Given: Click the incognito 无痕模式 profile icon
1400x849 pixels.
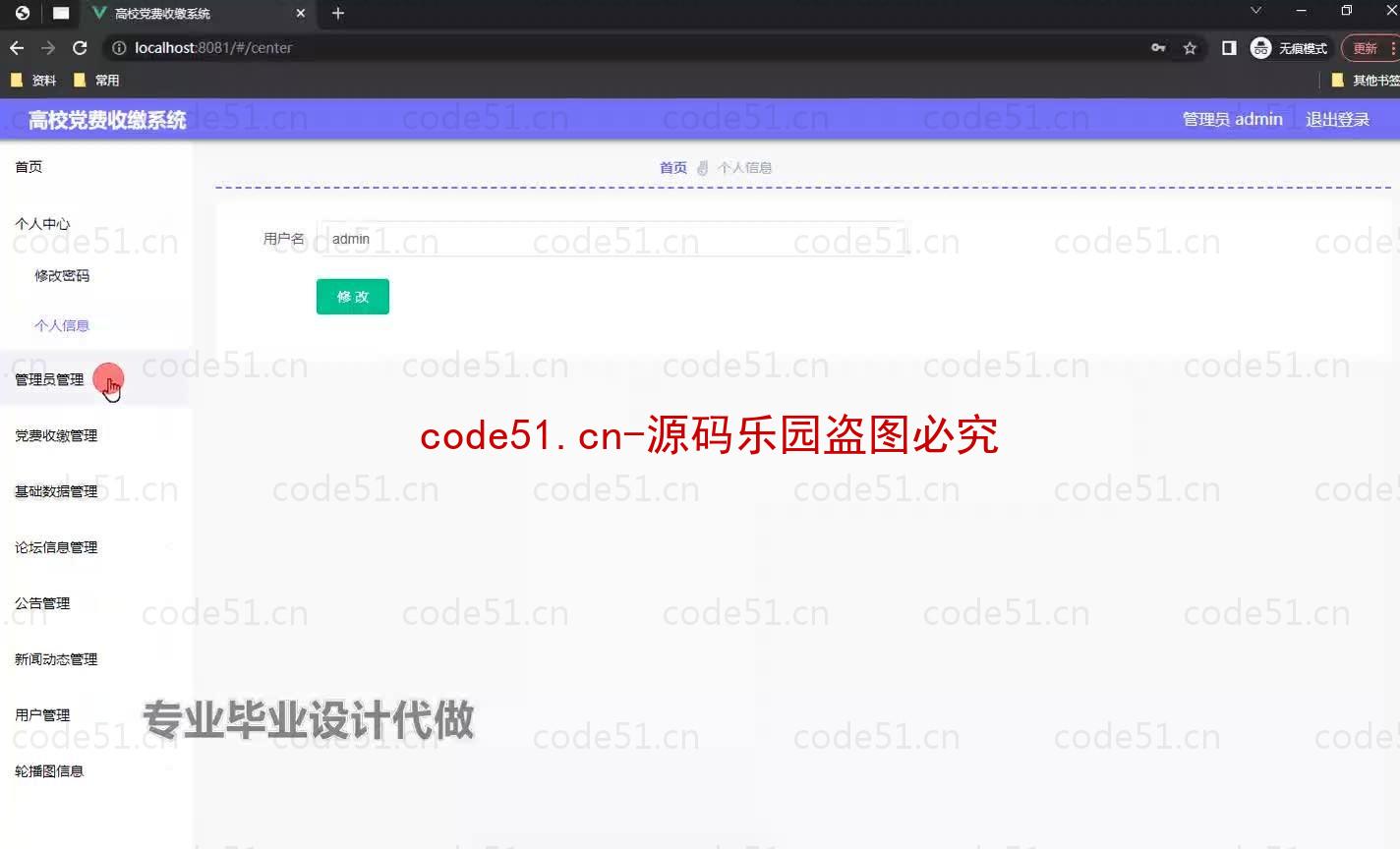Looking at the screenshot, I should pyautogui.click(x=1289, y=47).
